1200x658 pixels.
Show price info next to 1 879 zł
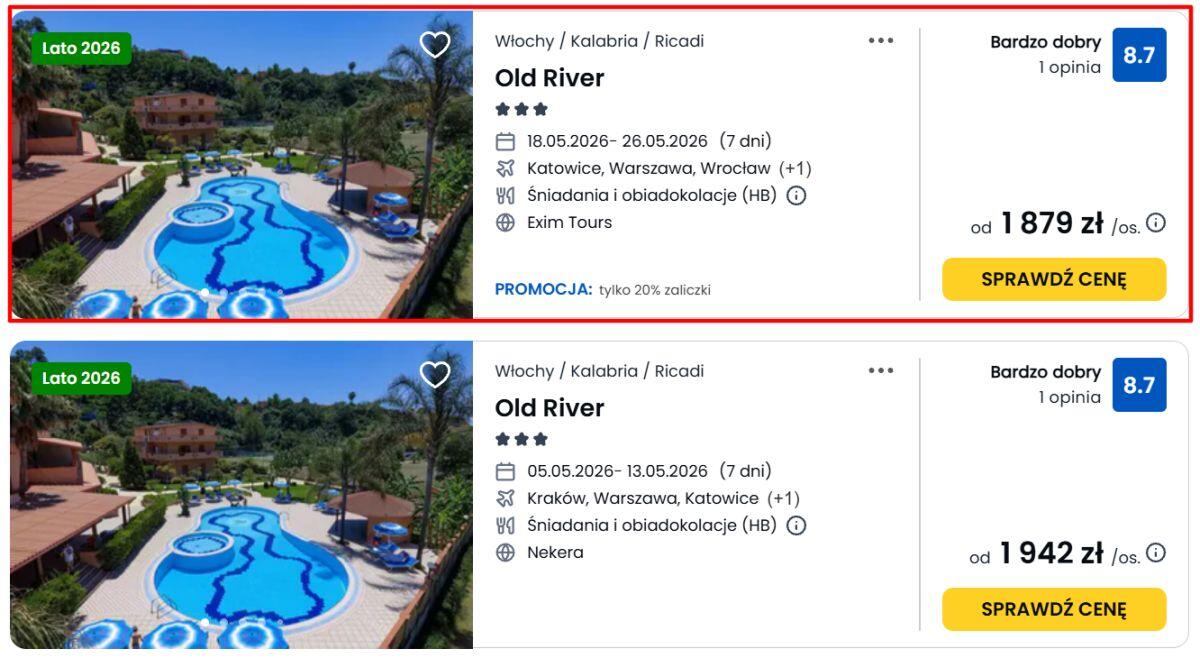point(1156,223)
